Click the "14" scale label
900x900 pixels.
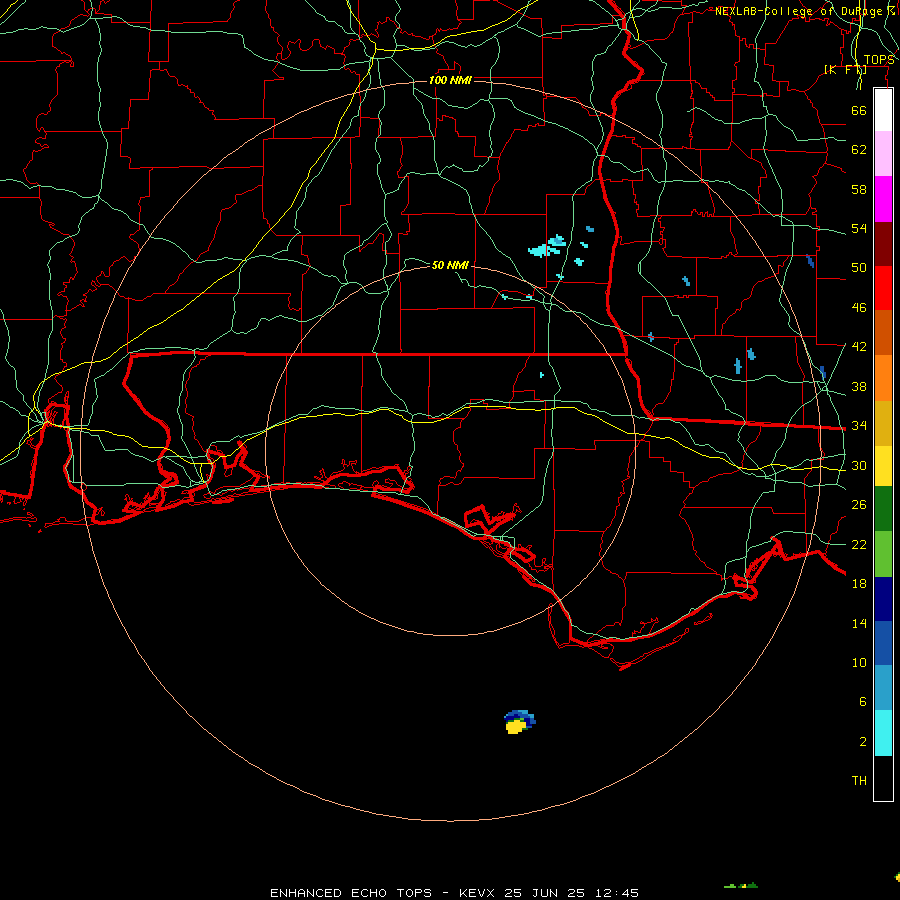point(859,623)
